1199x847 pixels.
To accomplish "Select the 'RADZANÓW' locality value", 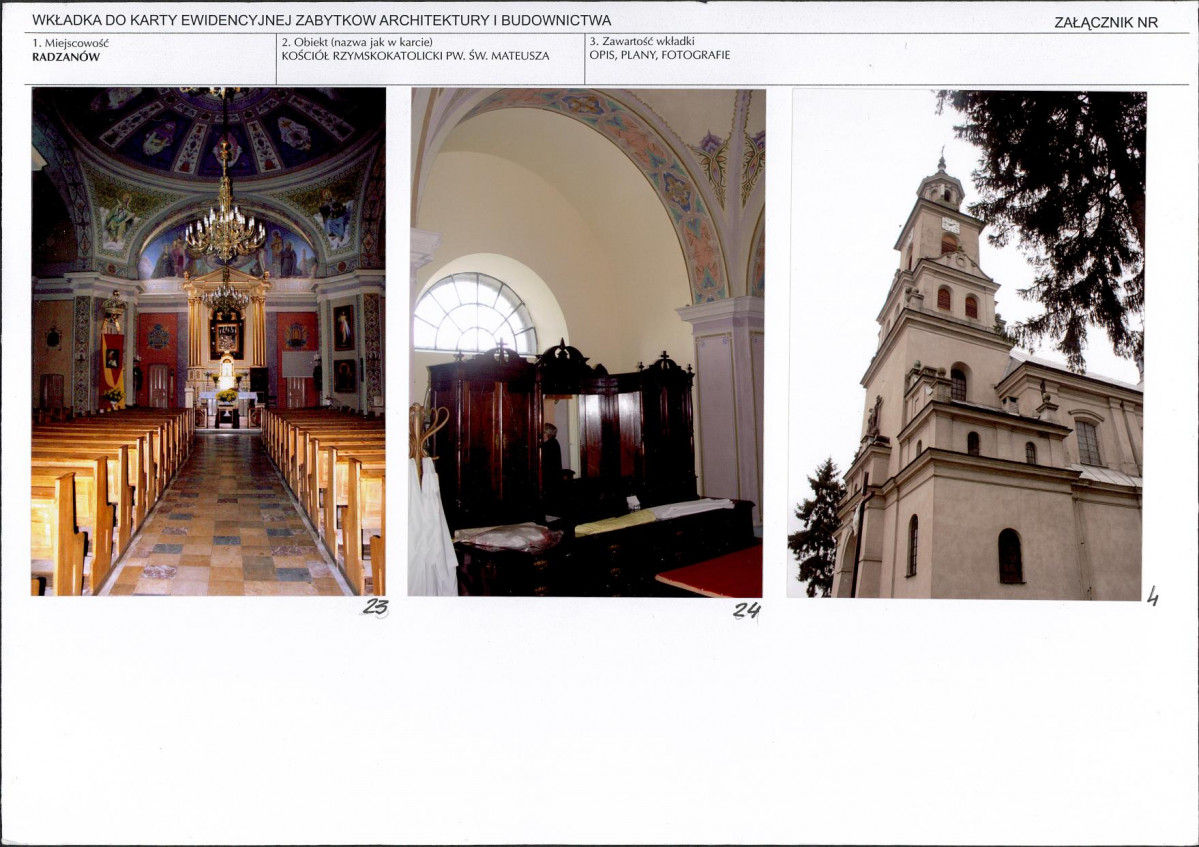I will (66, 57).
